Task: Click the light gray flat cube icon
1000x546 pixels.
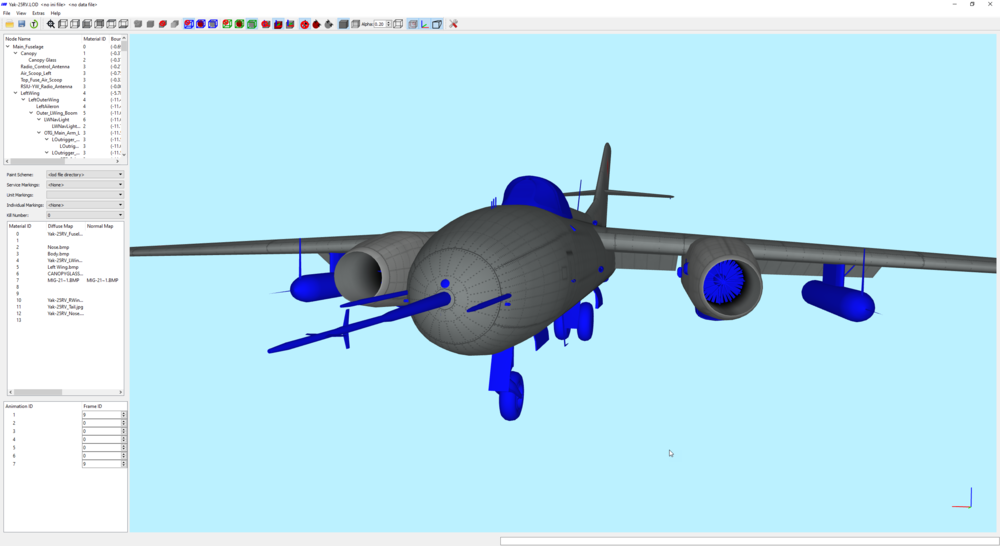Action: (x=175, y=24)
